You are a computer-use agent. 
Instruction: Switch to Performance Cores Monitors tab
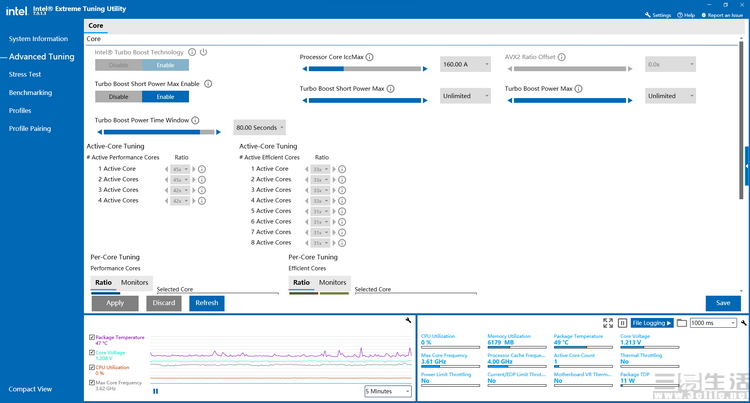135,283
